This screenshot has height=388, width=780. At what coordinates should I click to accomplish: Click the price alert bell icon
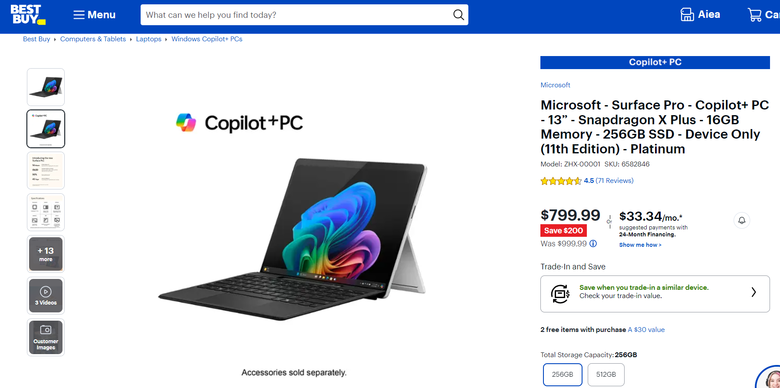(742, 220)
